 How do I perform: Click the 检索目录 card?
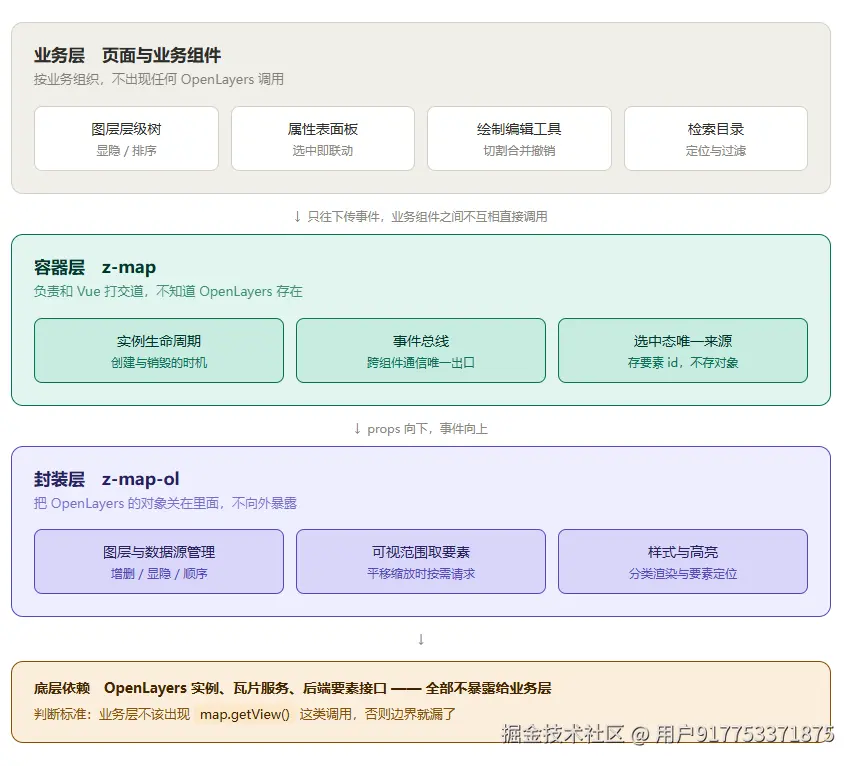716,138
